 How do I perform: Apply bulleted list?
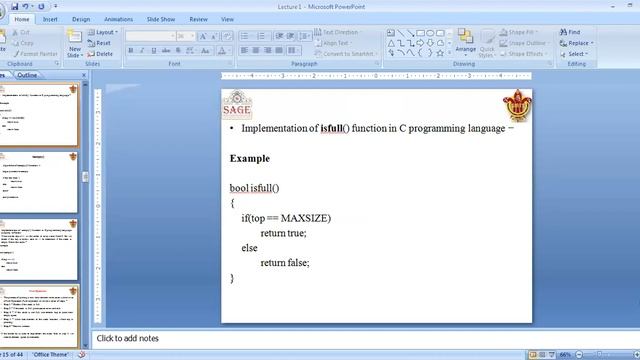[x=245, y=36]
